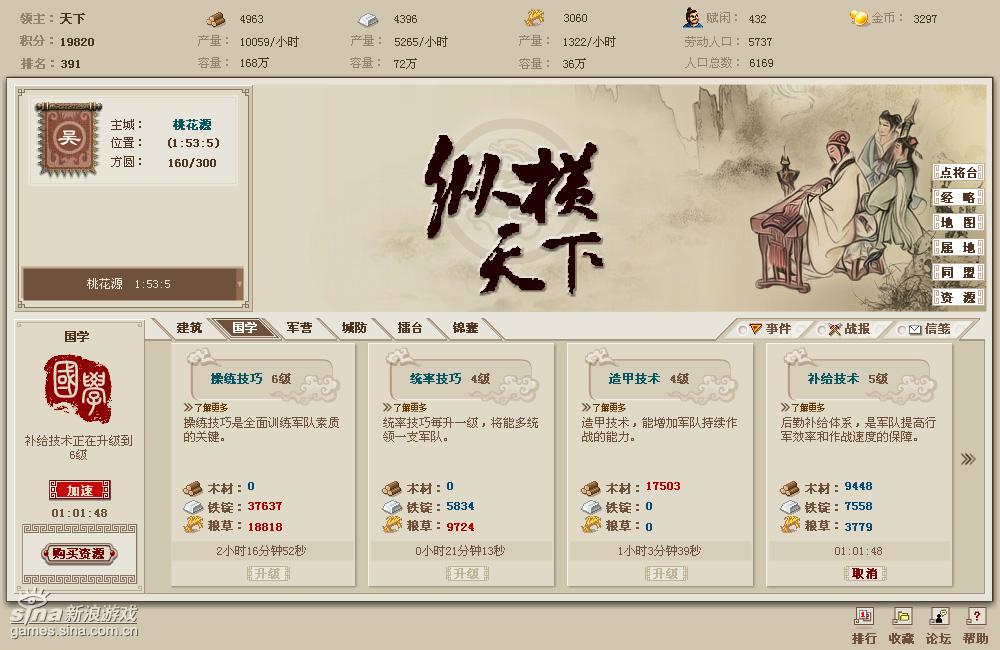
Task: Click the 购买资源 buy resources button
Action: 79,553
